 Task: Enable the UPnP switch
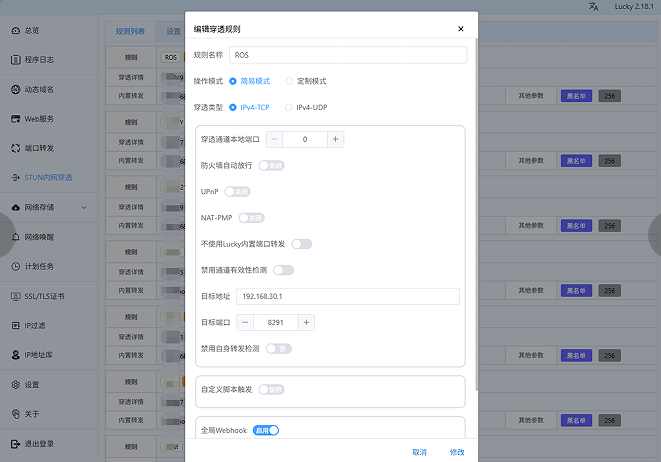(237, 191)
